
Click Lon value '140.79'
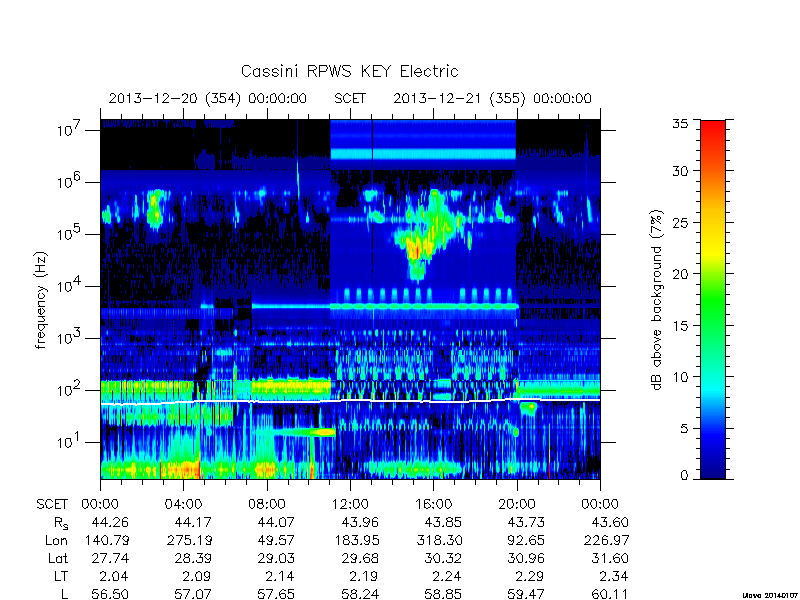coord(107,540)
